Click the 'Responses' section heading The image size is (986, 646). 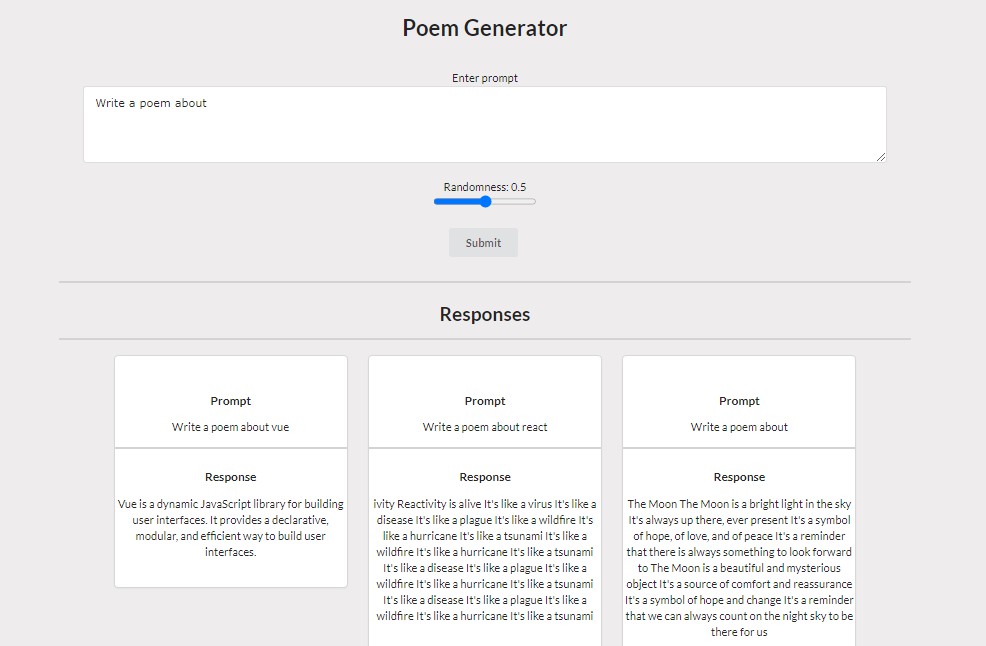tap(484, 313)
